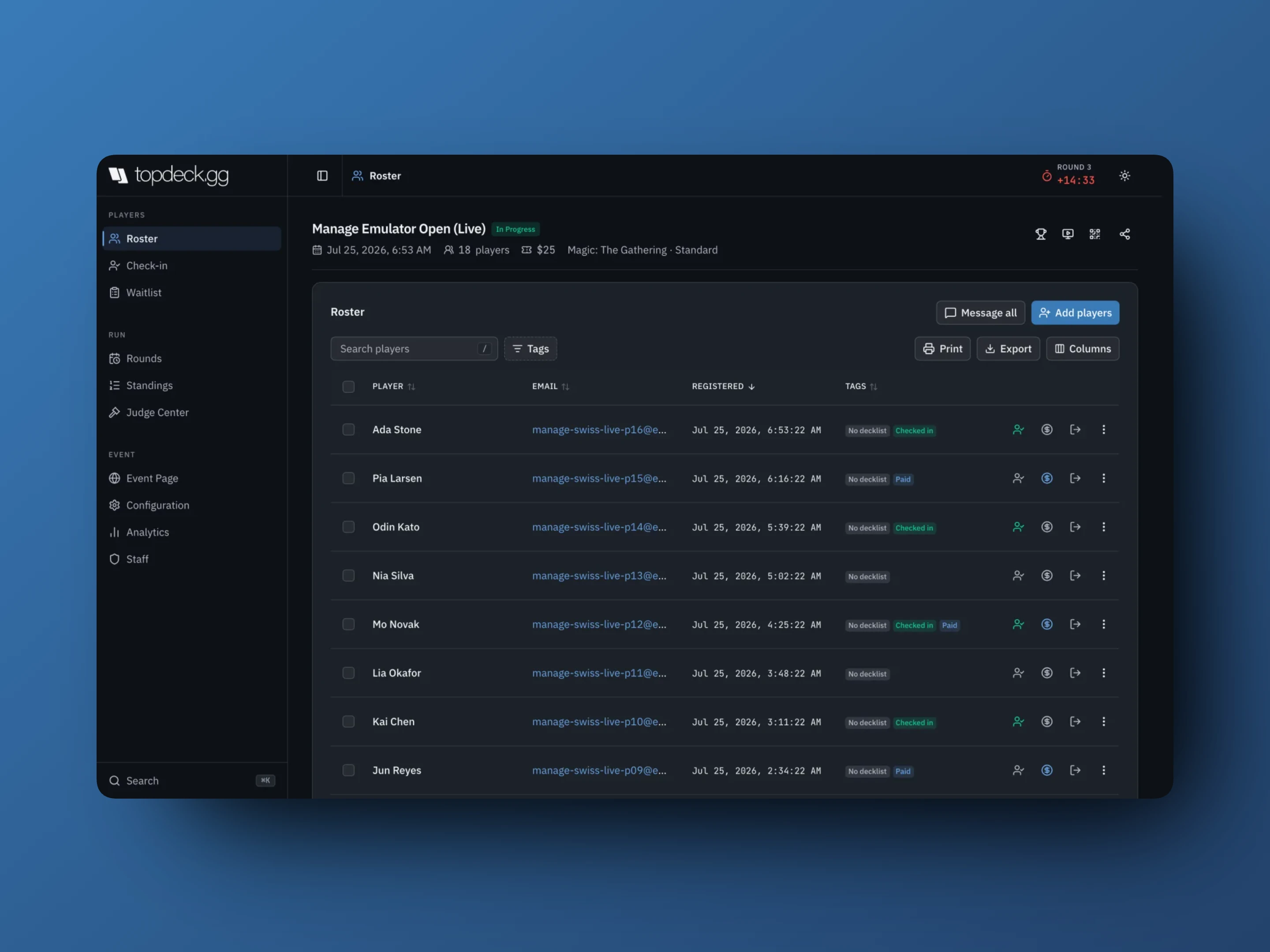Drop Ada Stone using the exit icon

(x=1075, y=430)
